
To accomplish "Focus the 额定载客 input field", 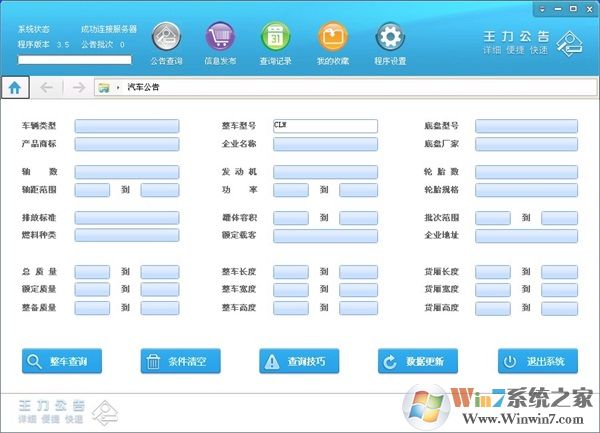I will point(325,236).
